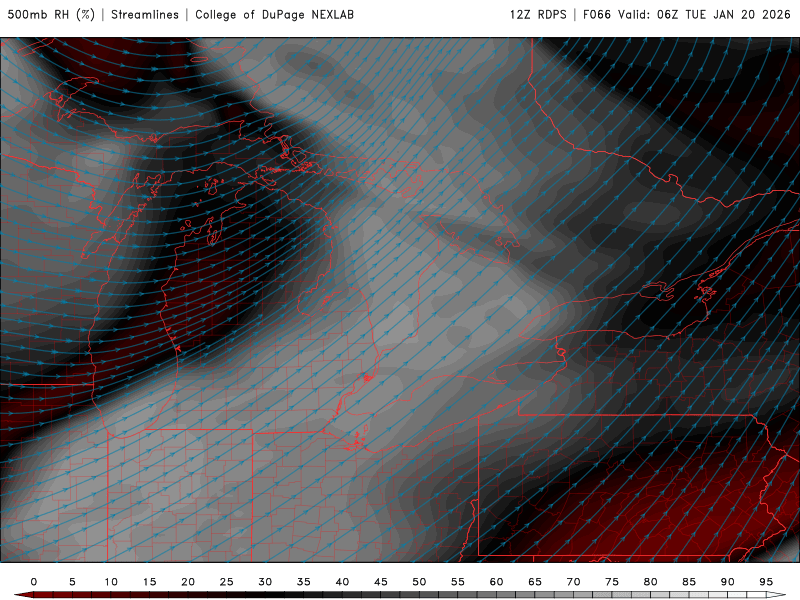The height and width of the screenshot is (600, 800).
Task: Select the 30 legend value
Action: pos(265,582)
